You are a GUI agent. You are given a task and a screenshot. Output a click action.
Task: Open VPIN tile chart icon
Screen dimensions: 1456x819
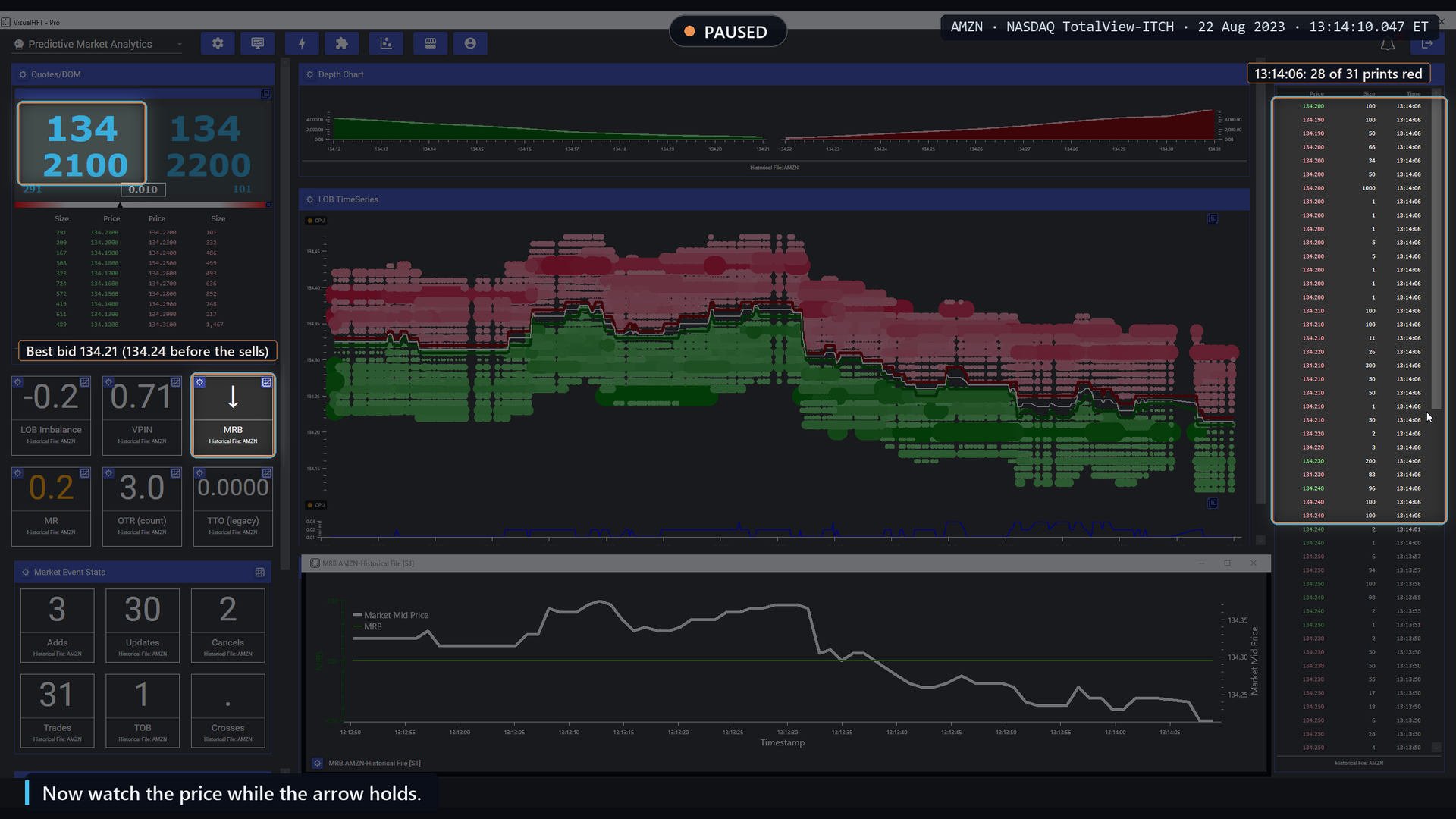(x=176, y=382)
